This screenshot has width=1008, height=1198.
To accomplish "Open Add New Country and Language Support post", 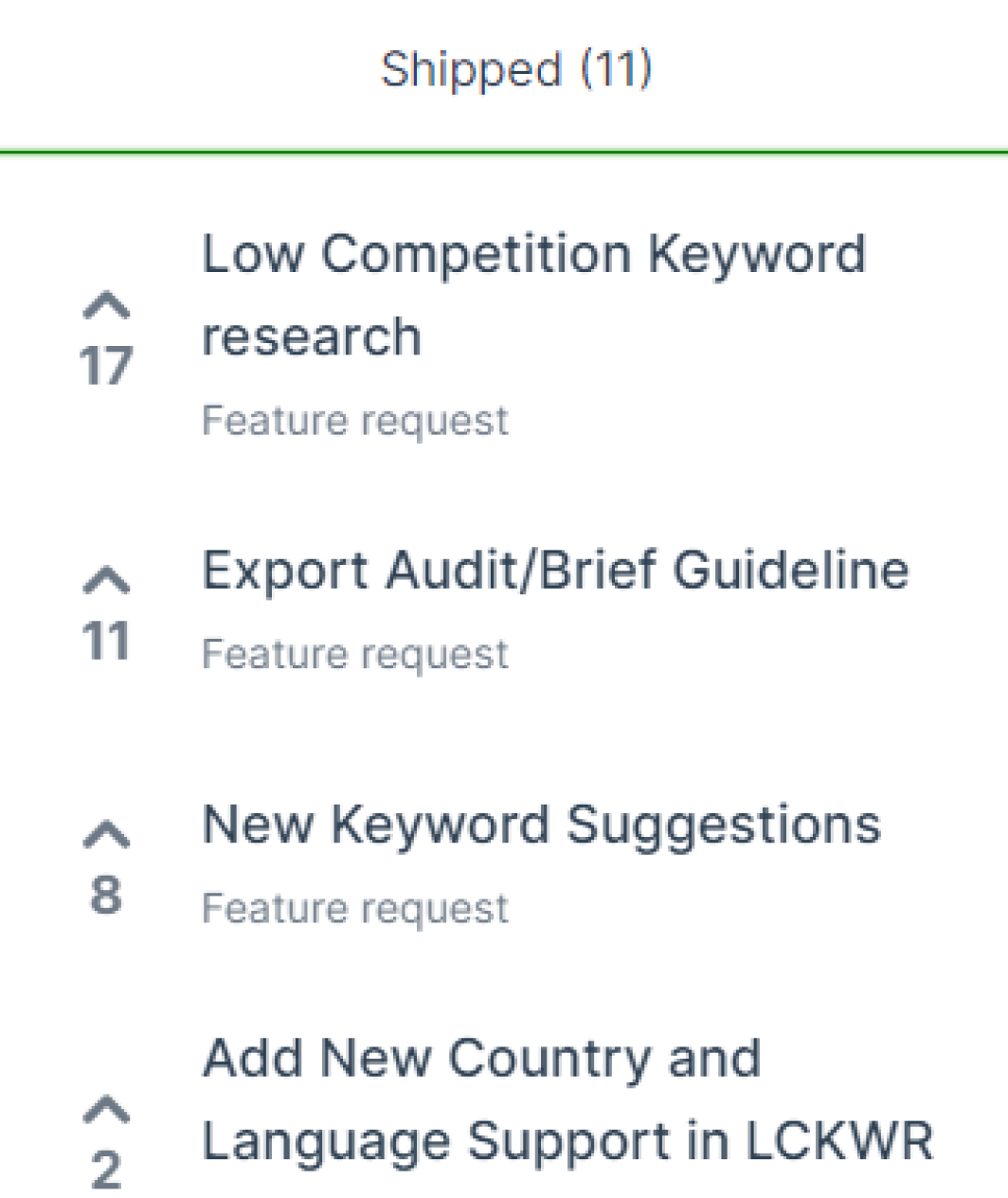I will click(481, 1058).
